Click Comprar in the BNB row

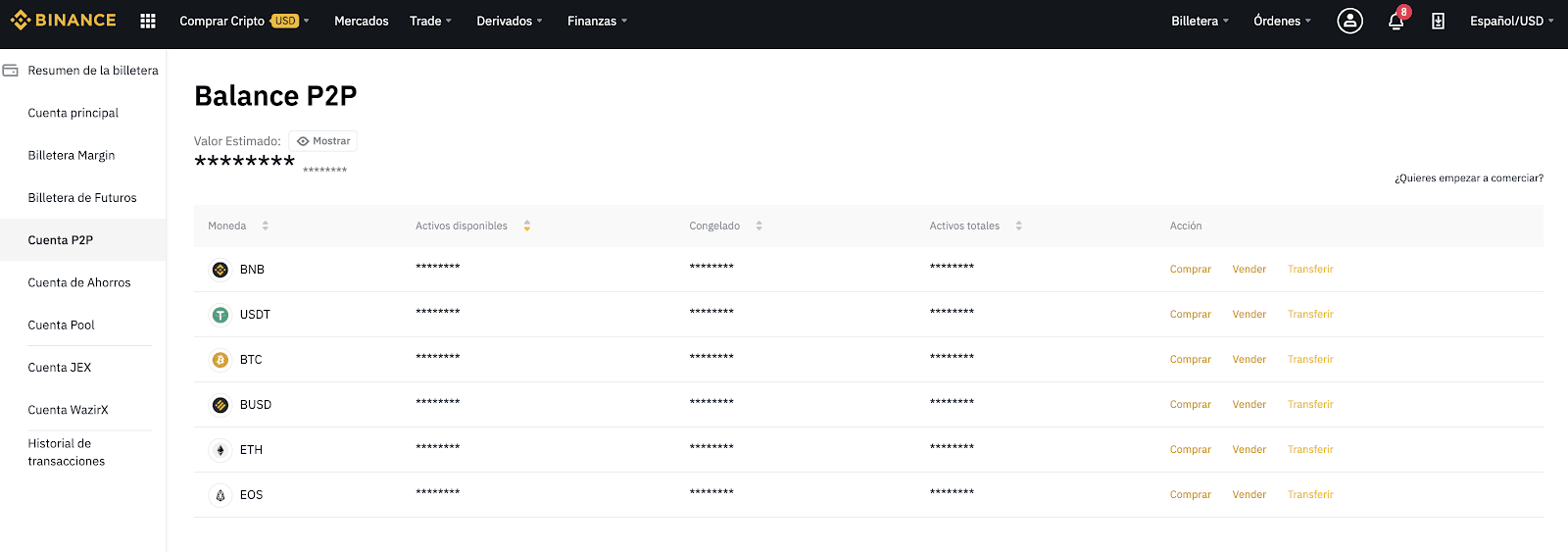click(1191, 270)
